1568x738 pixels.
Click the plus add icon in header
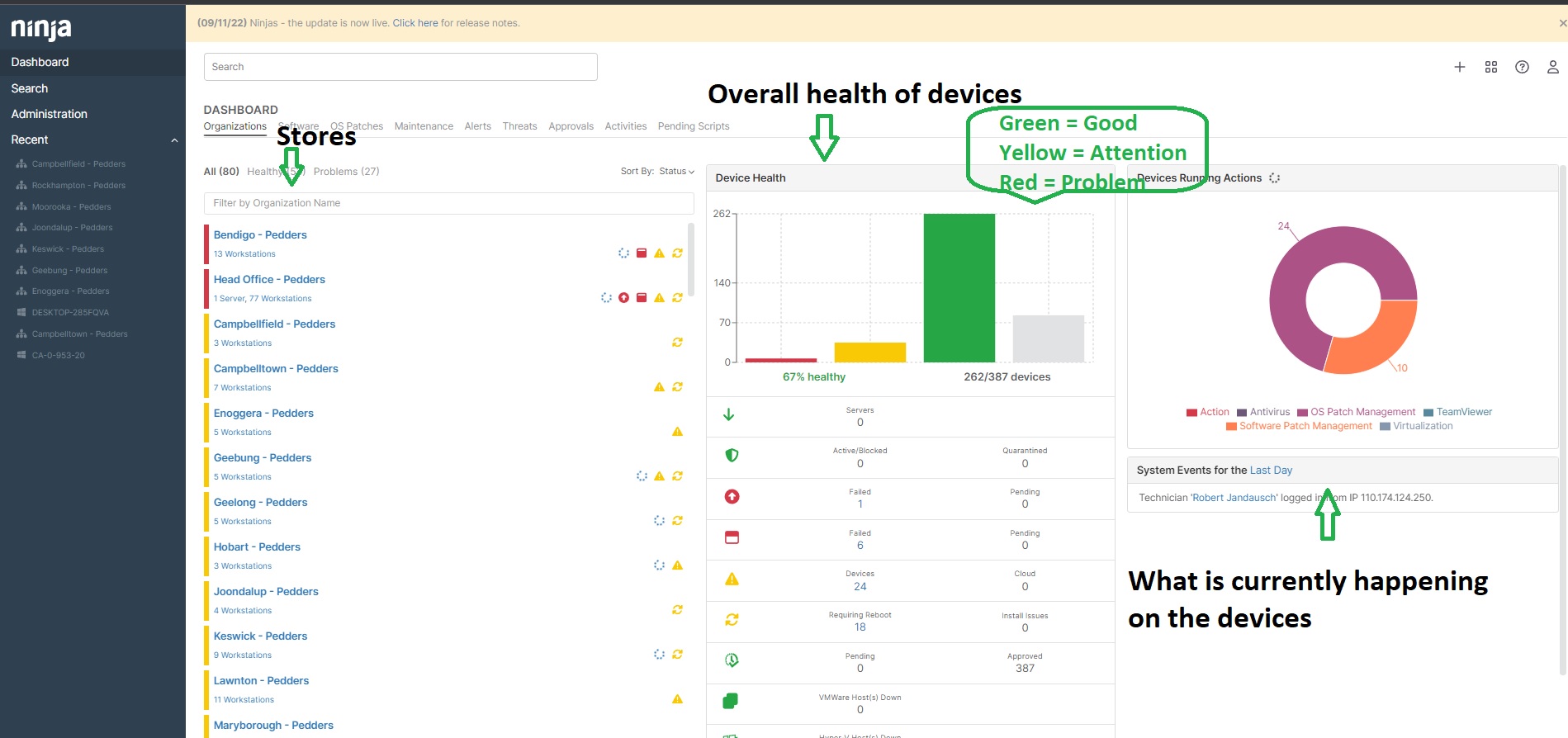click(x=1460, y=67)
